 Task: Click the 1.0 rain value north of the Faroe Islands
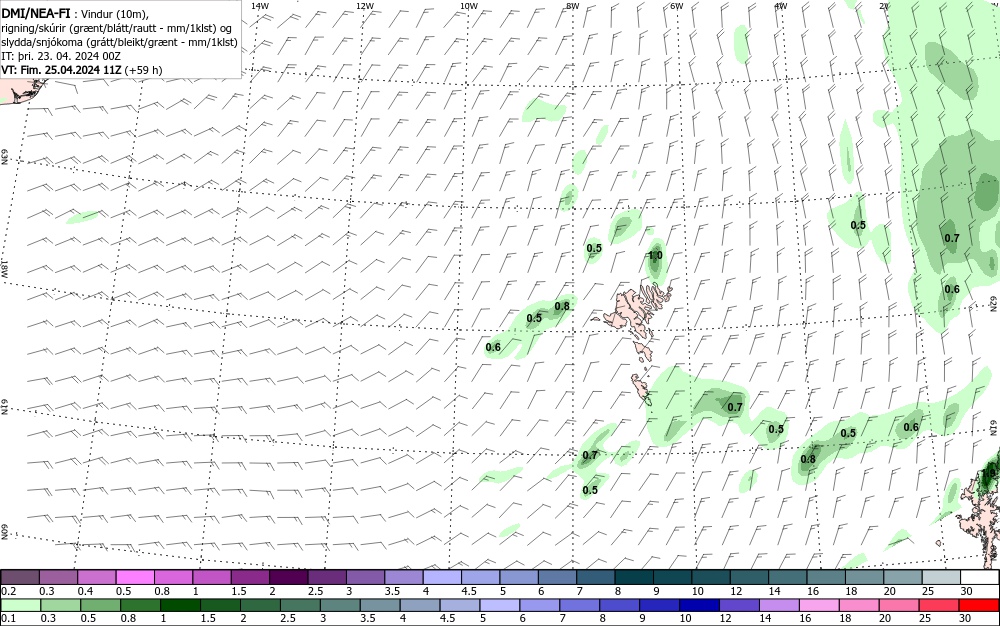point(656,256)
